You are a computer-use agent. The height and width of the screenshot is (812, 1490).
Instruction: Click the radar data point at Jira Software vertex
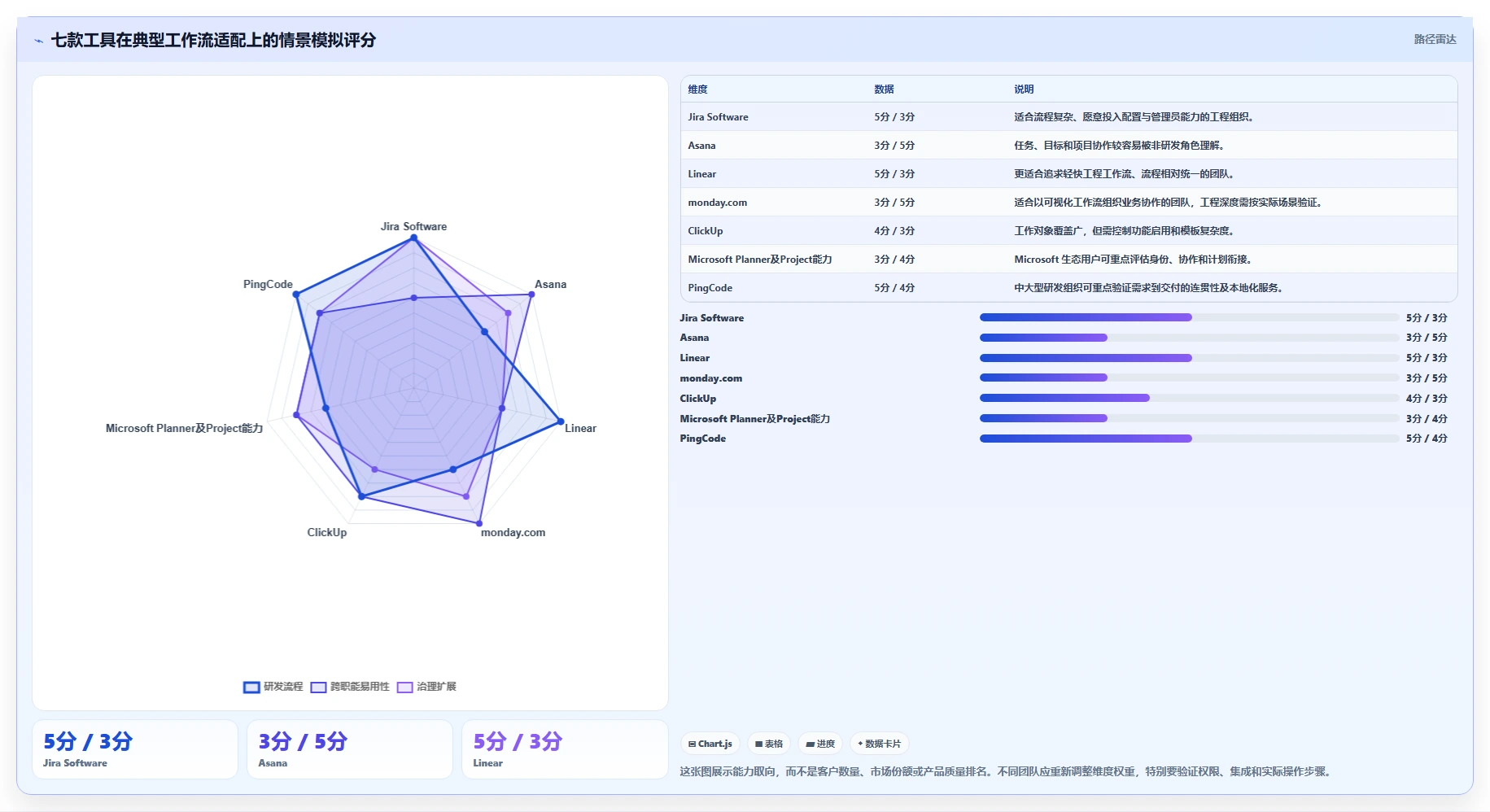pos(413,238)
